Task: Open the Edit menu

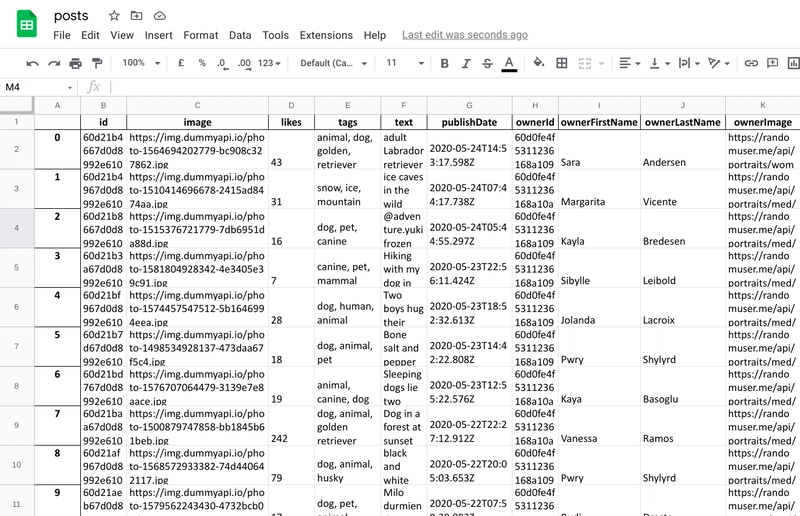Action: pos(90,35)
